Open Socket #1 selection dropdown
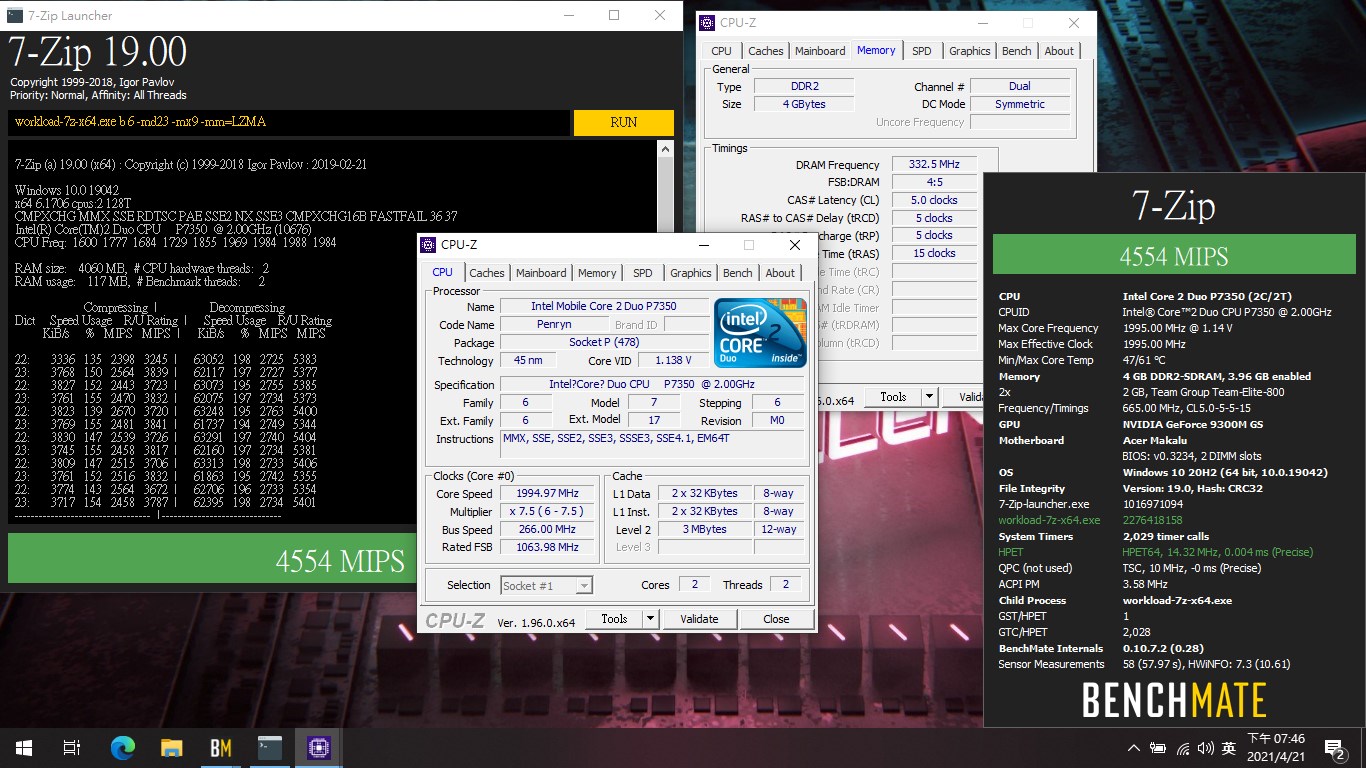Screen dimensions: 1366x768 [x=546, y=585]
